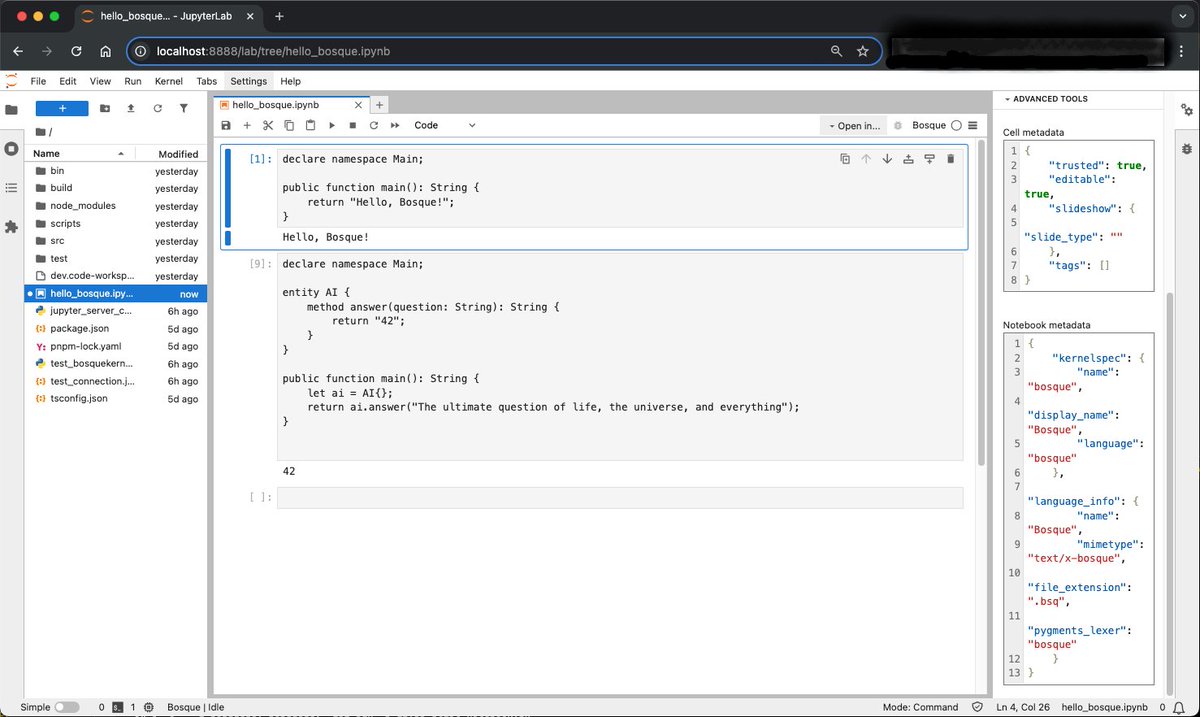Duplicate the active cell via the cell toolbar
The height and width of the screenshot is (717, 1200).
tap(845, 158)
